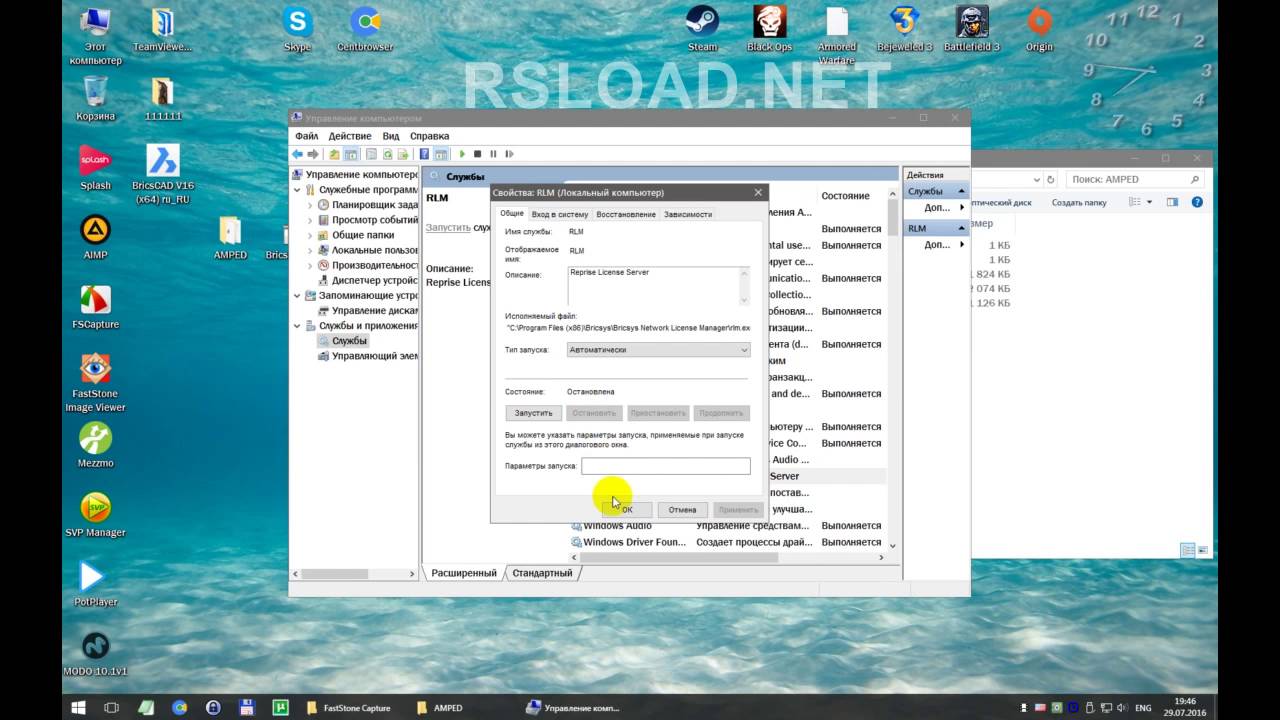1280x720 pixels.
Task: Click the Windows Start button
Action: pyautogui.click(x=79, y=707)
